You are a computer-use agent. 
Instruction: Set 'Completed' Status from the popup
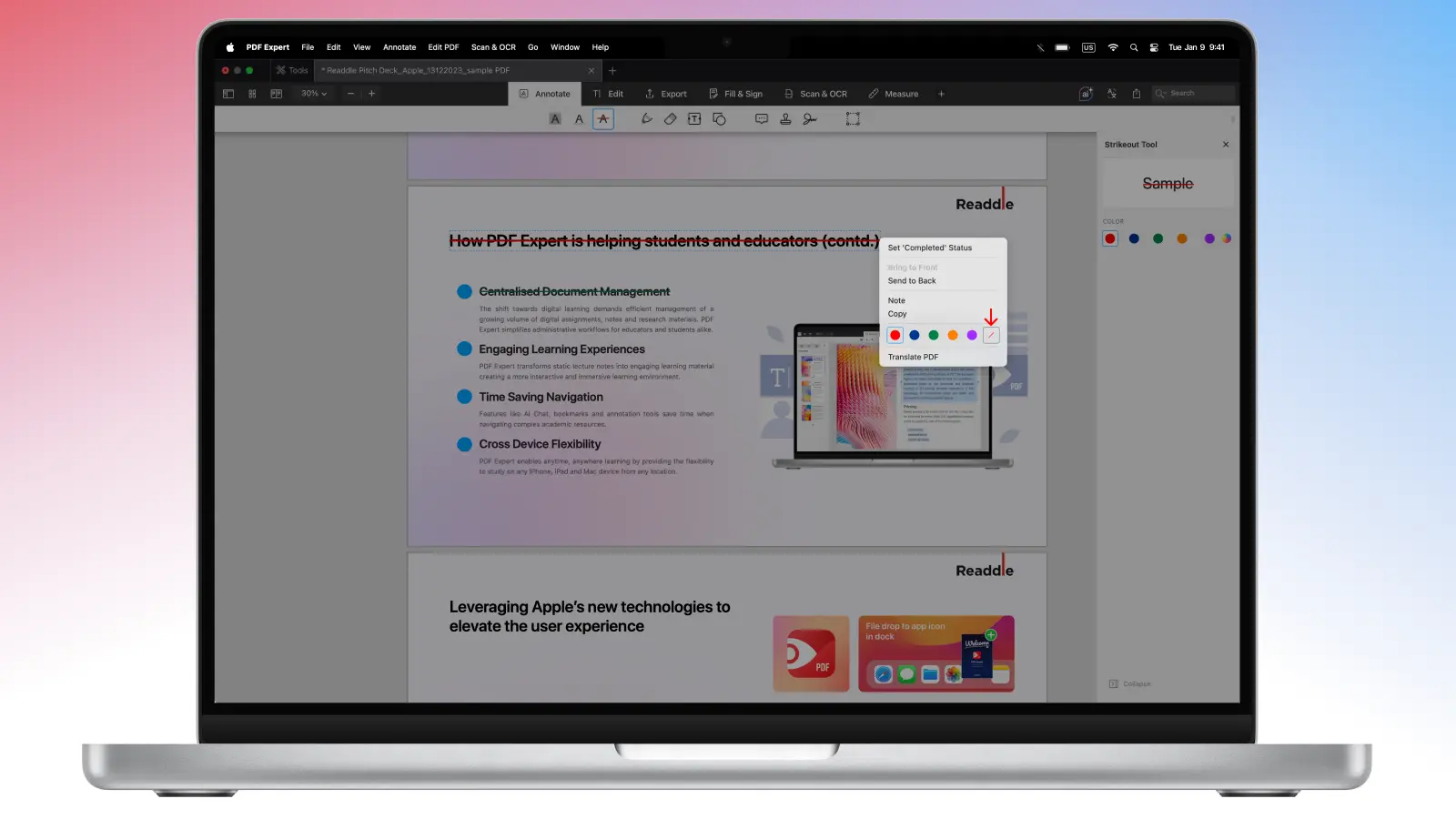(930, 248)
